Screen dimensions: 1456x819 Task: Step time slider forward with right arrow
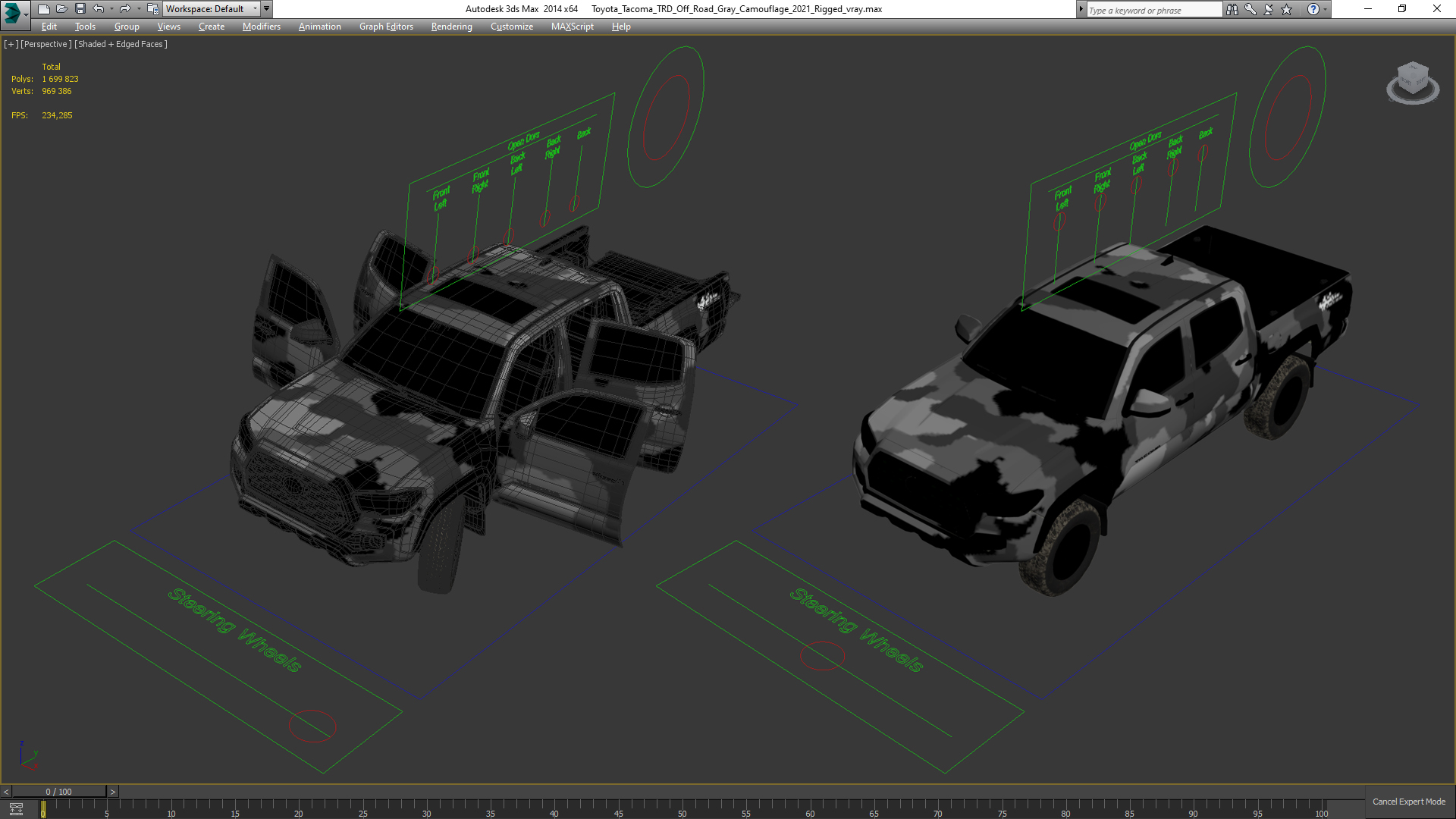click(113, 792)
